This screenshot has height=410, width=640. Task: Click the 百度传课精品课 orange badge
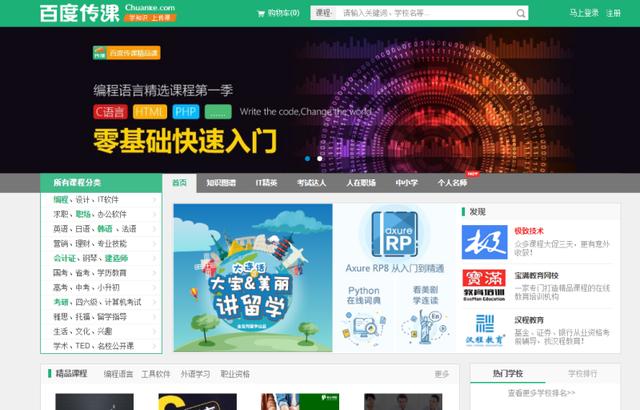(127, 53)
